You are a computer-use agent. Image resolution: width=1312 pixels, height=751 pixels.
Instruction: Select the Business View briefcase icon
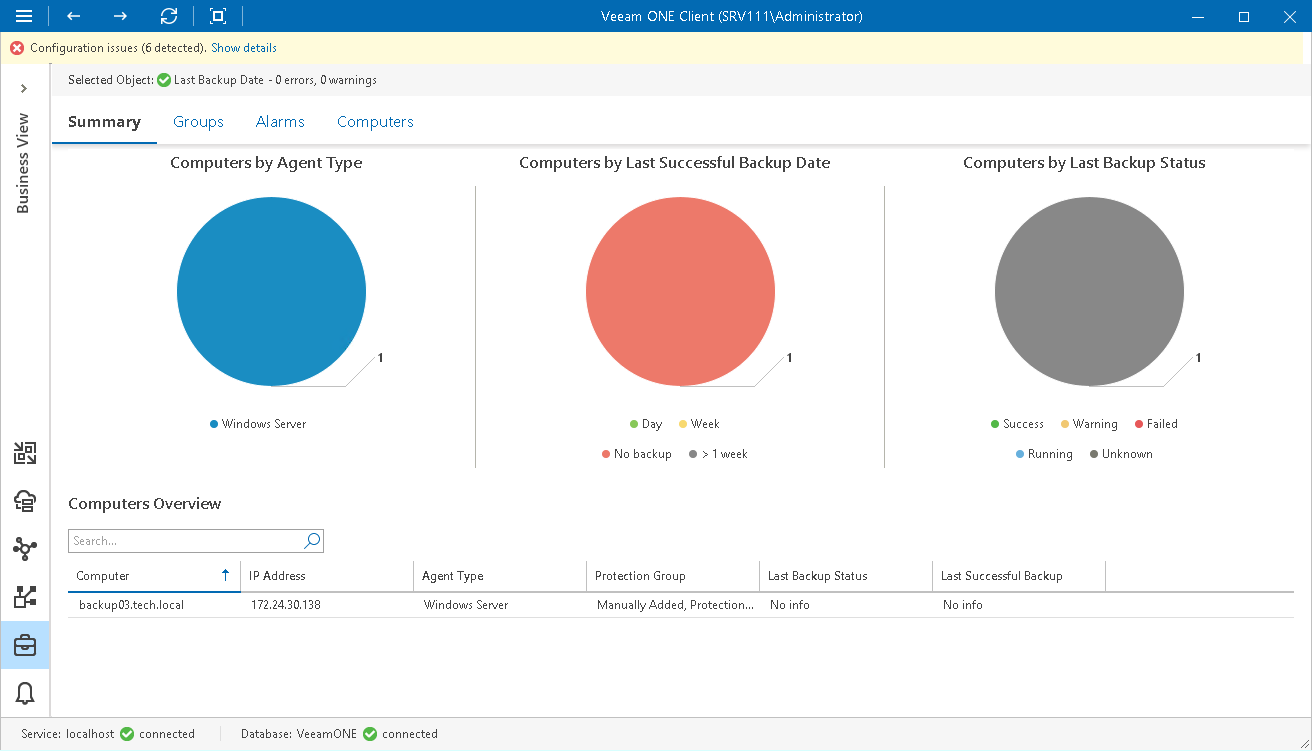(x=25, y=645)
